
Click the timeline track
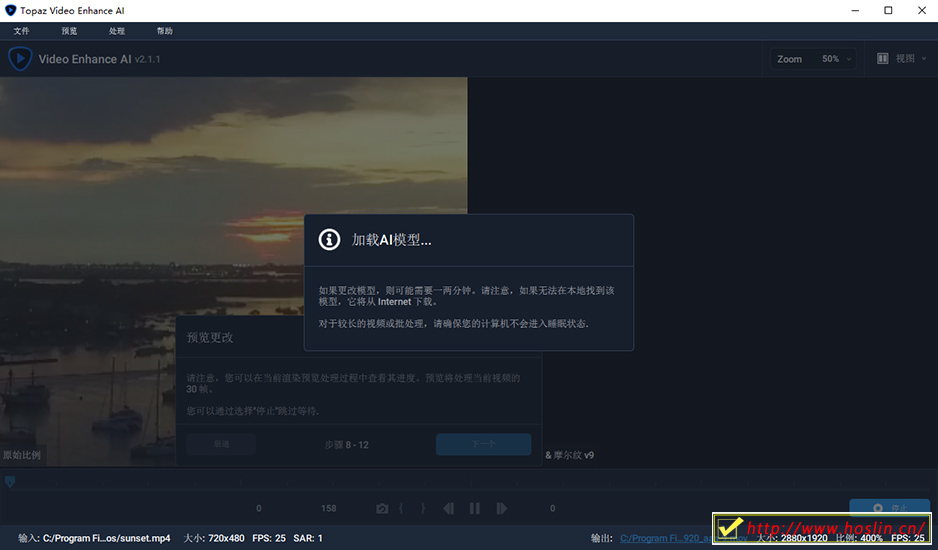tap(469, 482)
